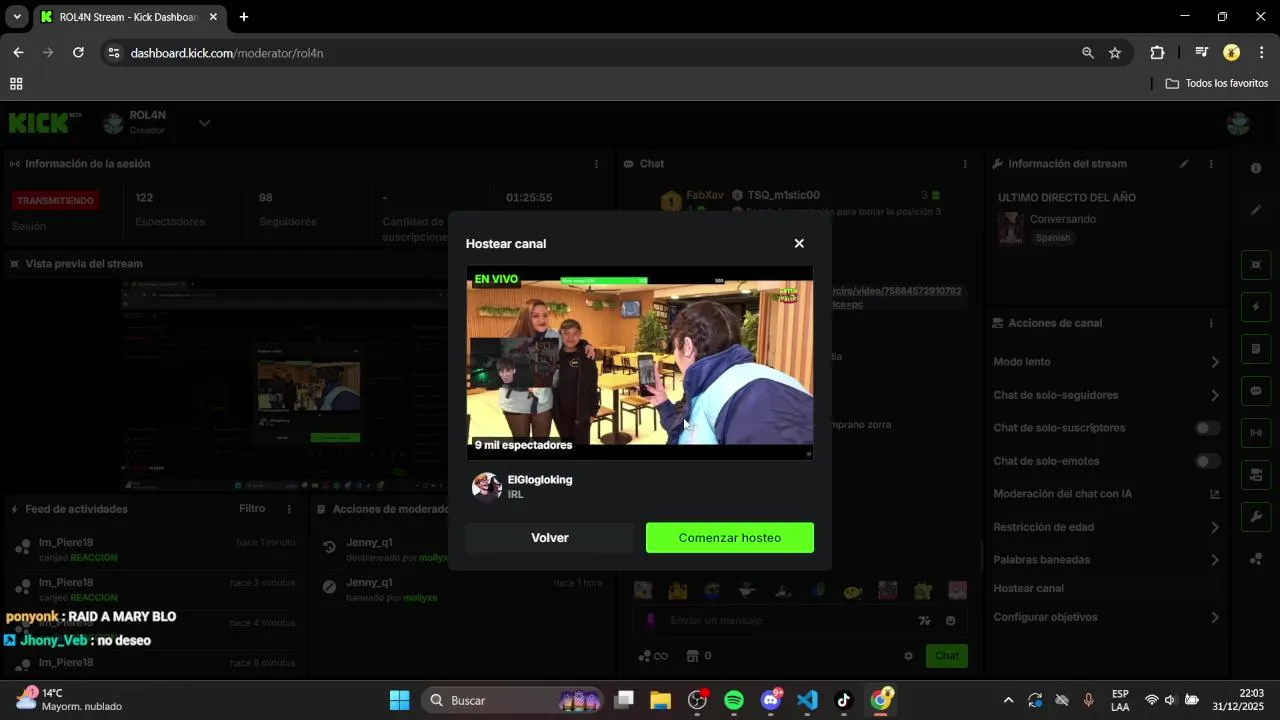Image resolution: width=1280 pixels, height=720 pixels.
Task: Open the profile avatar menu
Action: coord(1238,123)
